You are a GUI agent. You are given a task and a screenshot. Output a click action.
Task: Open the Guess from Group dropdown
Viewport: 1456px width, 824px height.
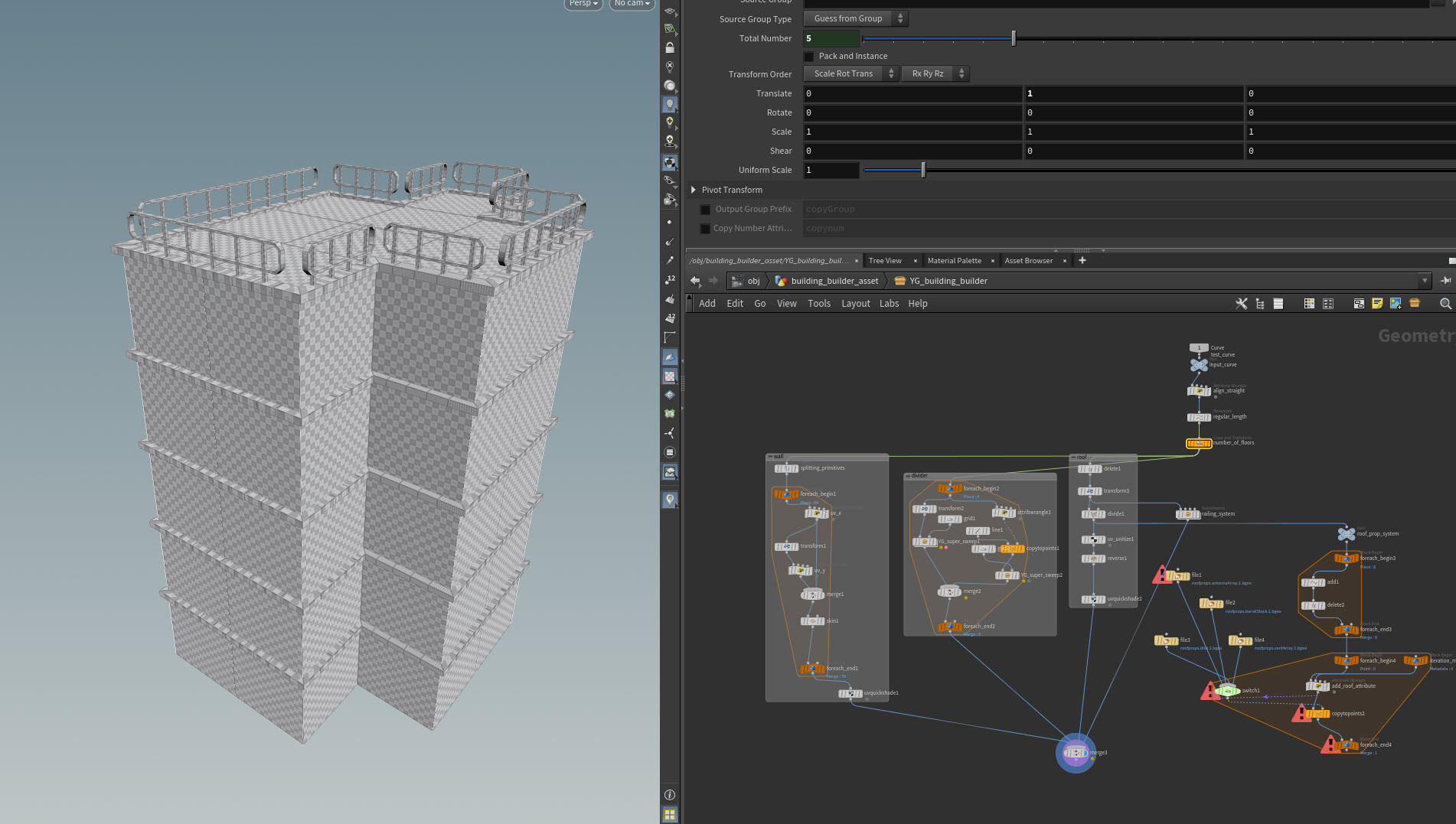855,18
